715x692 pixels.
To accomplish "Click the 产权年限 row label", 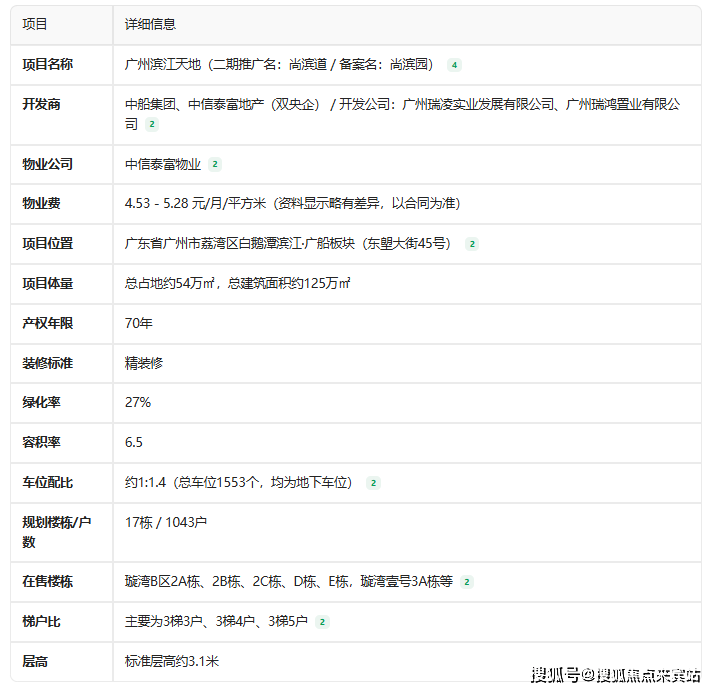I will (47, 323).
